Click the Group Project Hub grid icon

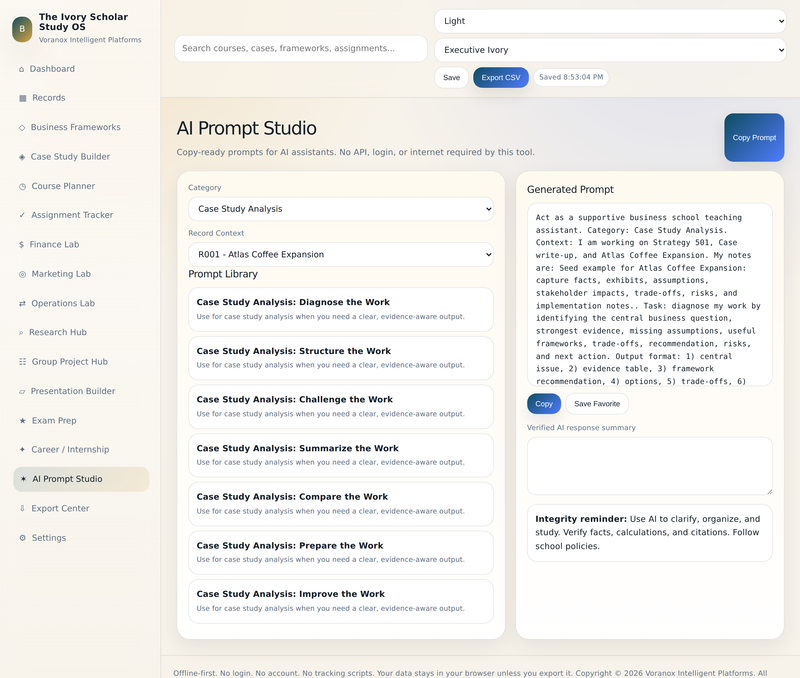22,362
